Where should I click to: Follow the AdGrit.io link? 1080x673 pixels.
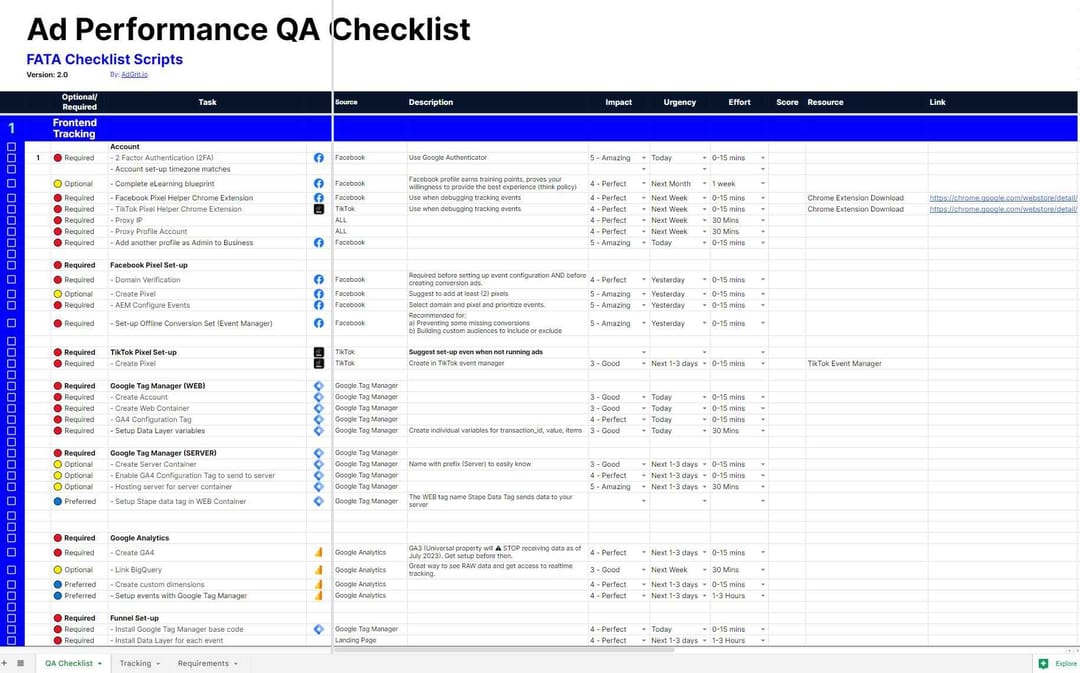coord(134,74)
